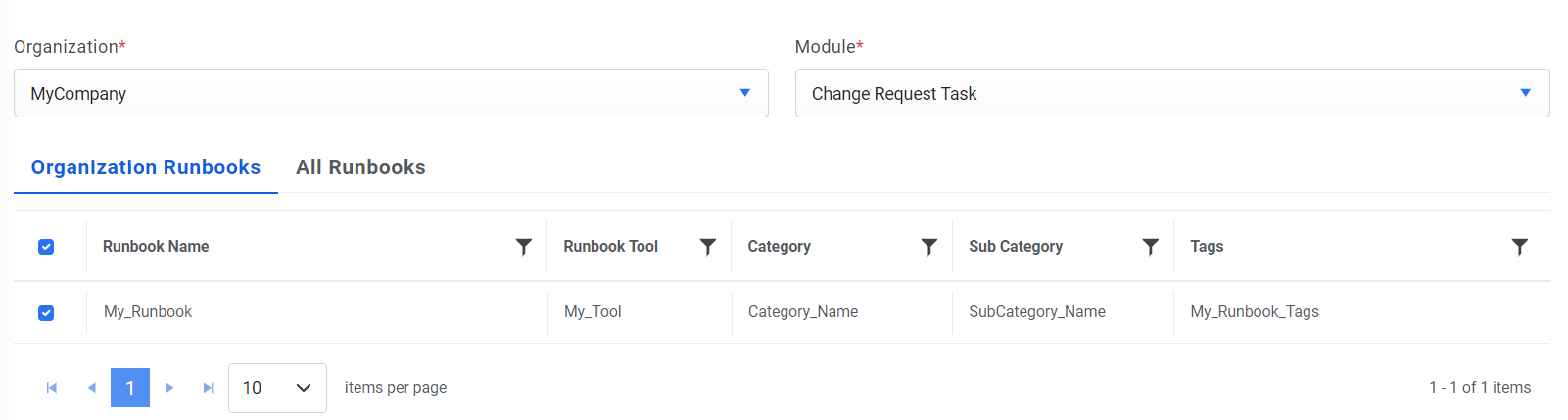Jump to the last page
This screenshot has height=420, width=1568.
point(209,388)
